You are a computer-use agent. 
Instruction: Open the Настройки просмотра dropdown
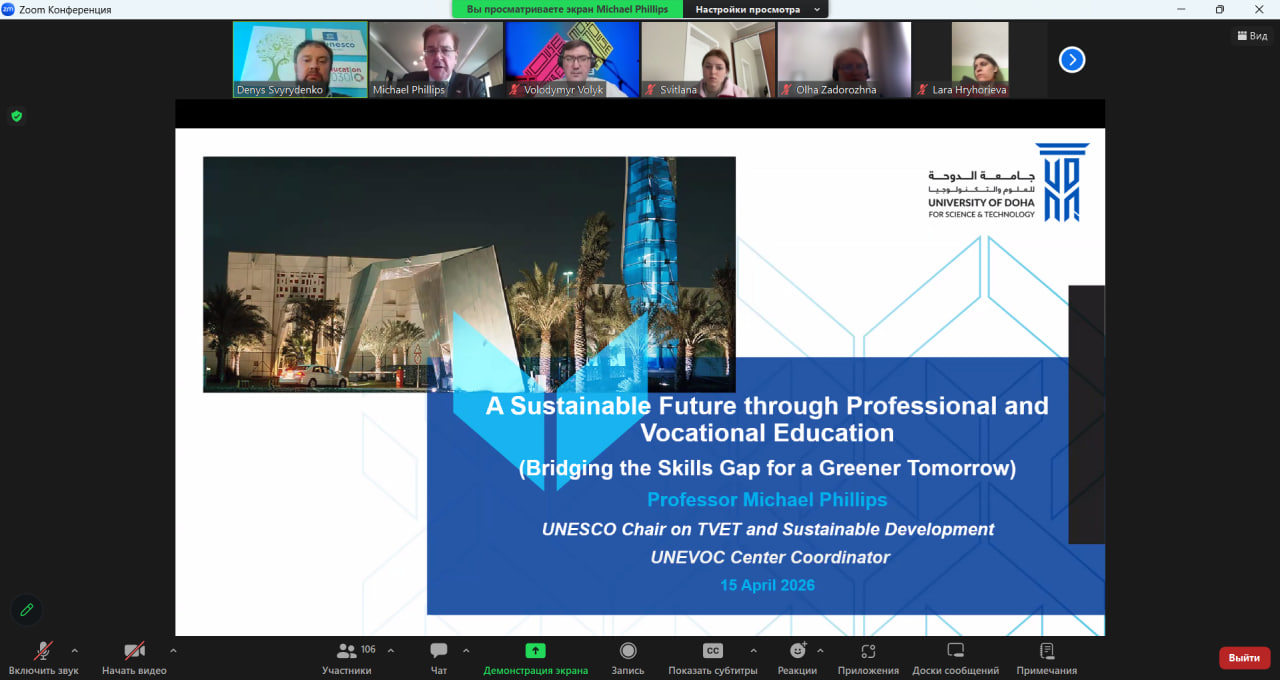point(755,9)
